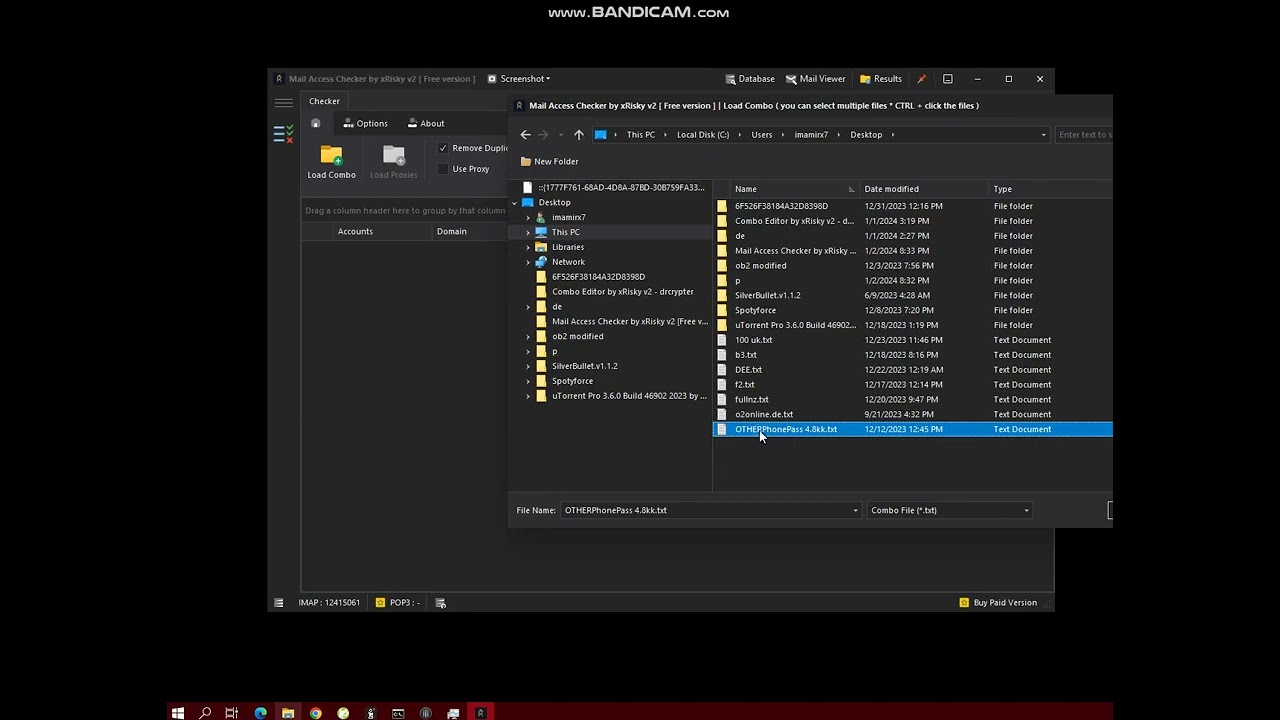The width and height of the screenshot is (1280, 720).
Task: Click the pin icon in title bar
Action: point(921,79)
